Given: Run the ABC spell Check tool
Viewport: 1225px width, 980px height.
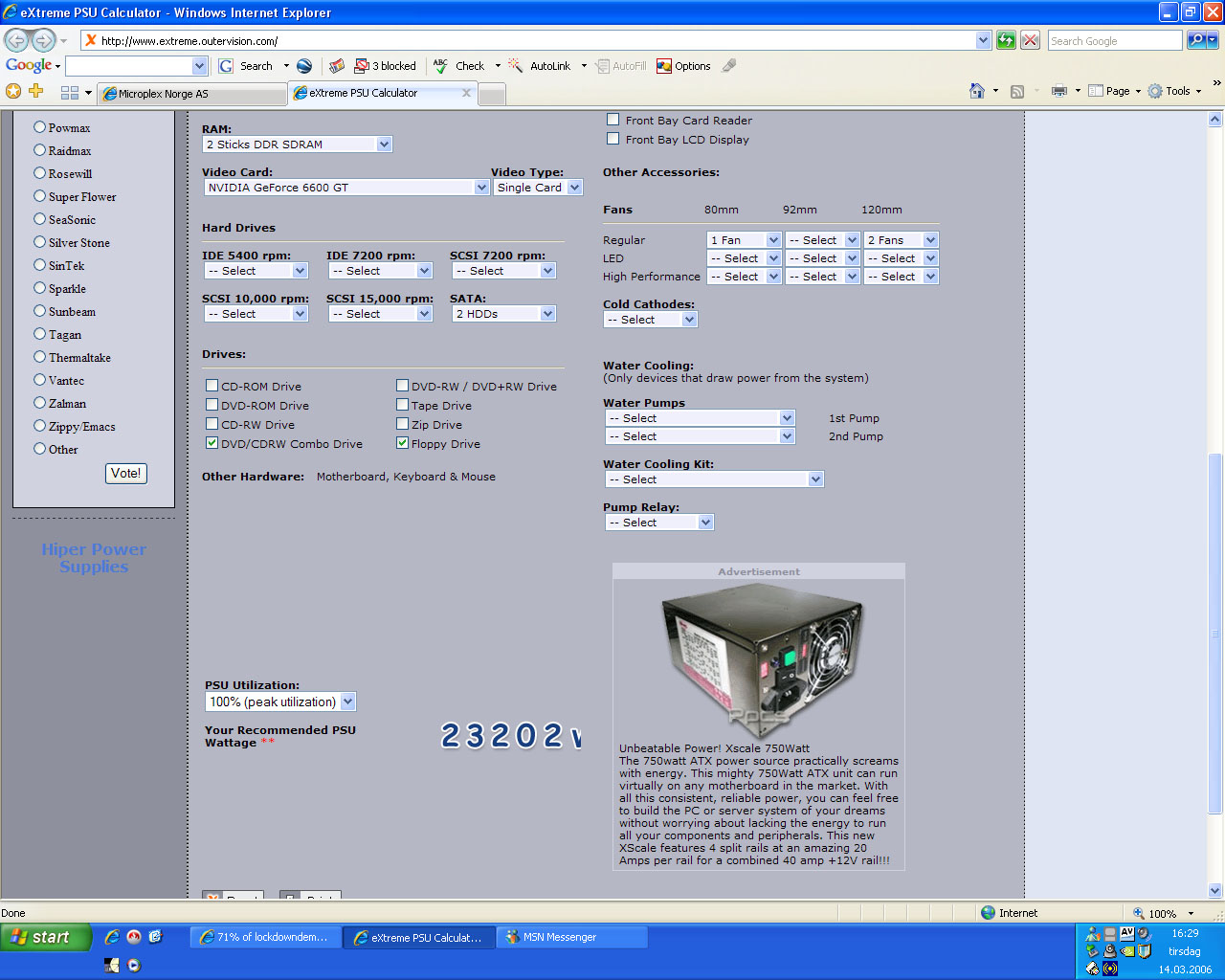Looking at the screenshot, I should (458, 66).
